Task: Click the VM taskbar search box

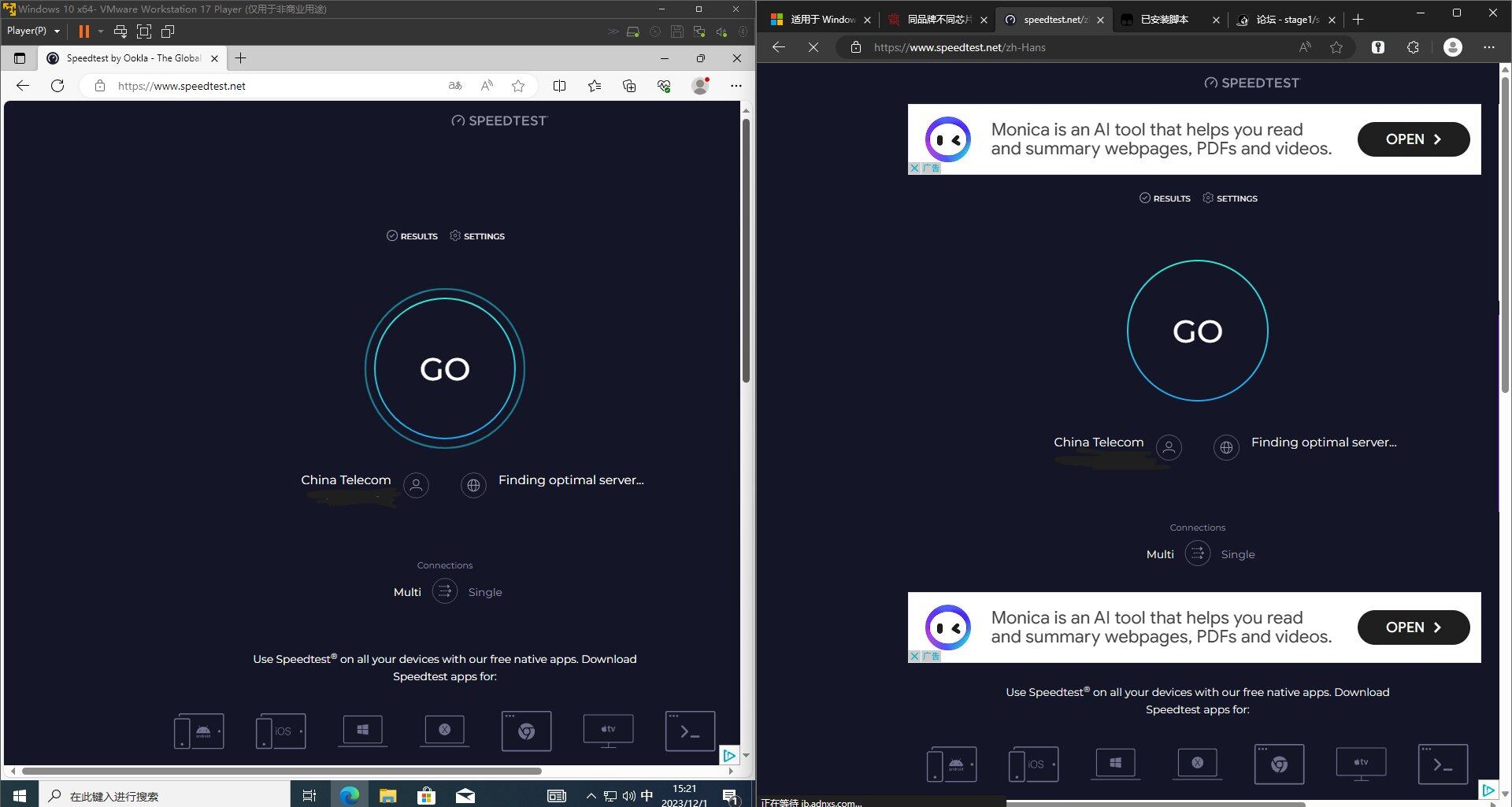Action: 165,795
